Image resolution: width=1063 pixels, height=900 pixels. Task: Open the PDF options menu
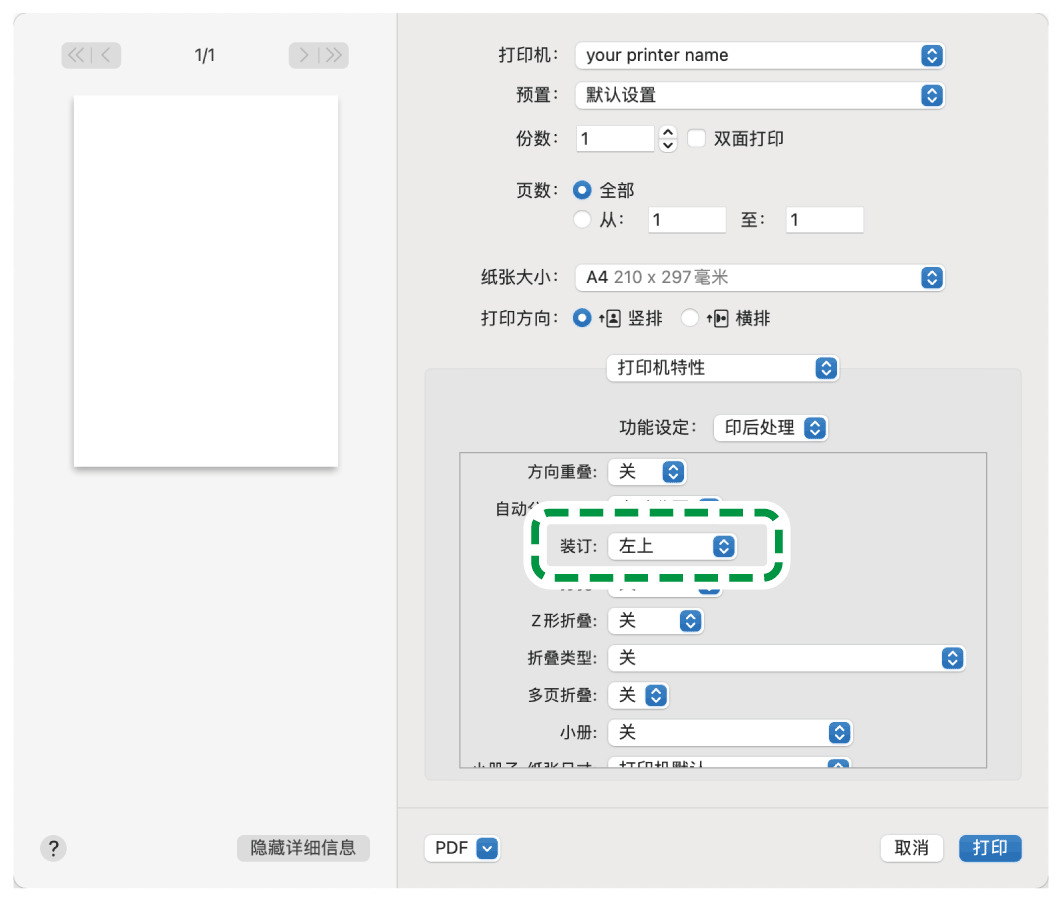click(x=462, y=848)
